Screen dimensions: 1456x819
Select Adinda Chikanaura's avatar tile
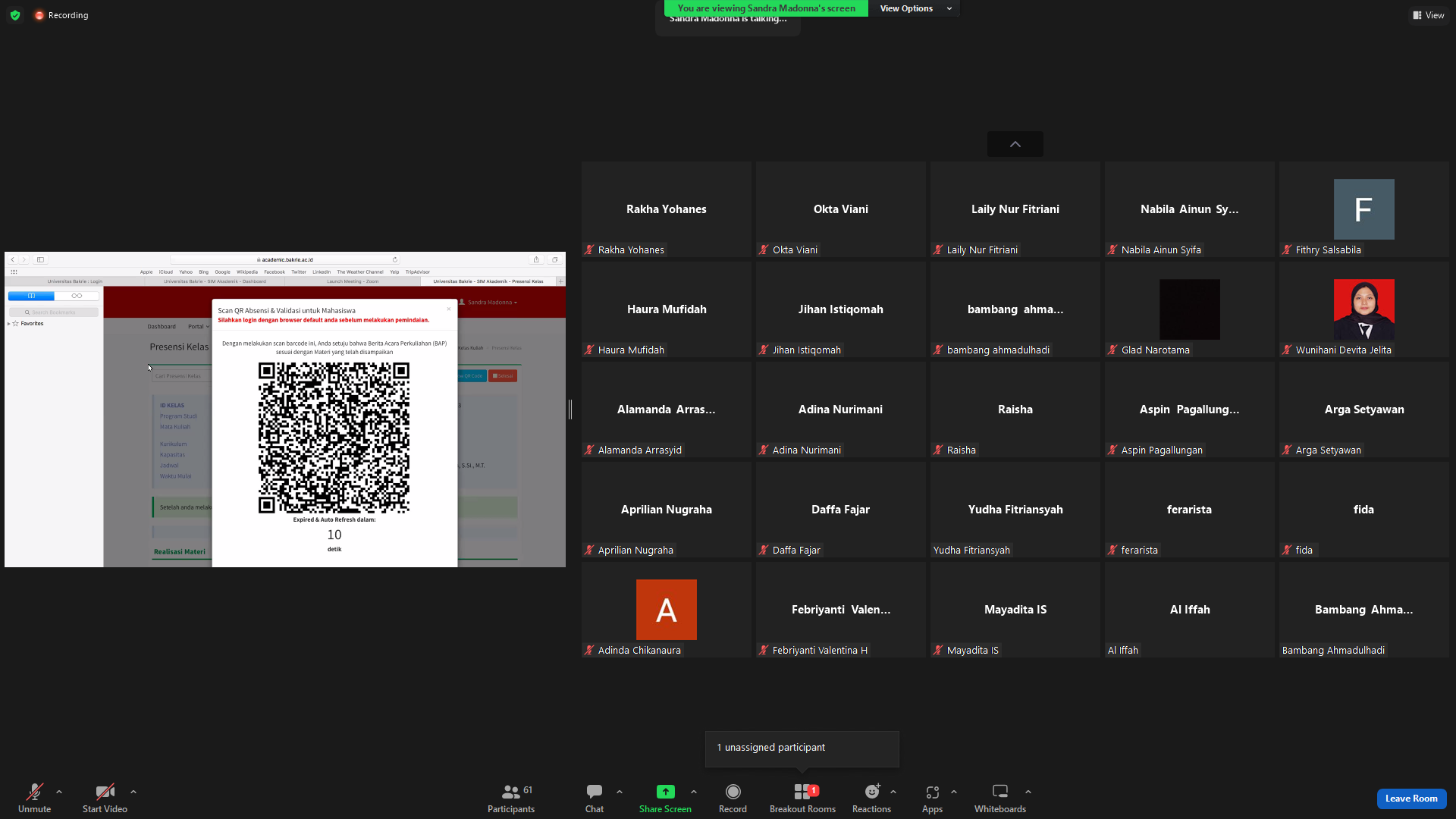666,610
